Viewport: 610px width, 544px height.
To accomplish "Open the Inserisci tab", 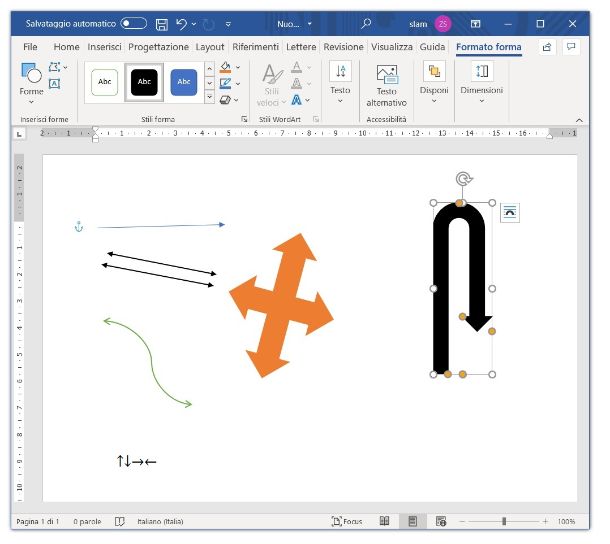I will pyautogui.click(x=104, y=47).
